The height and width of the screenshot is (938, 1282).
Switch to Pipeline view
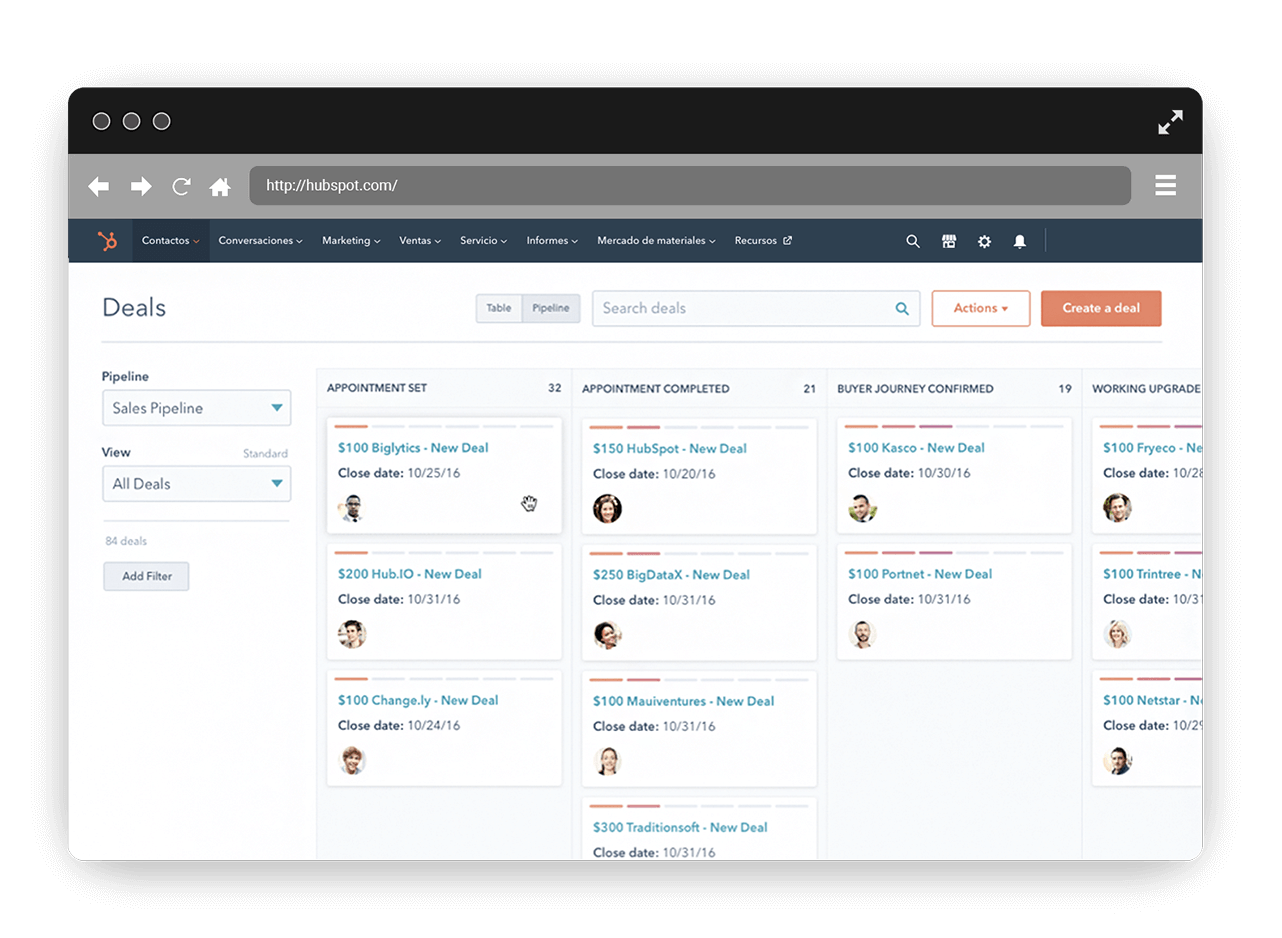pos(551,308)
